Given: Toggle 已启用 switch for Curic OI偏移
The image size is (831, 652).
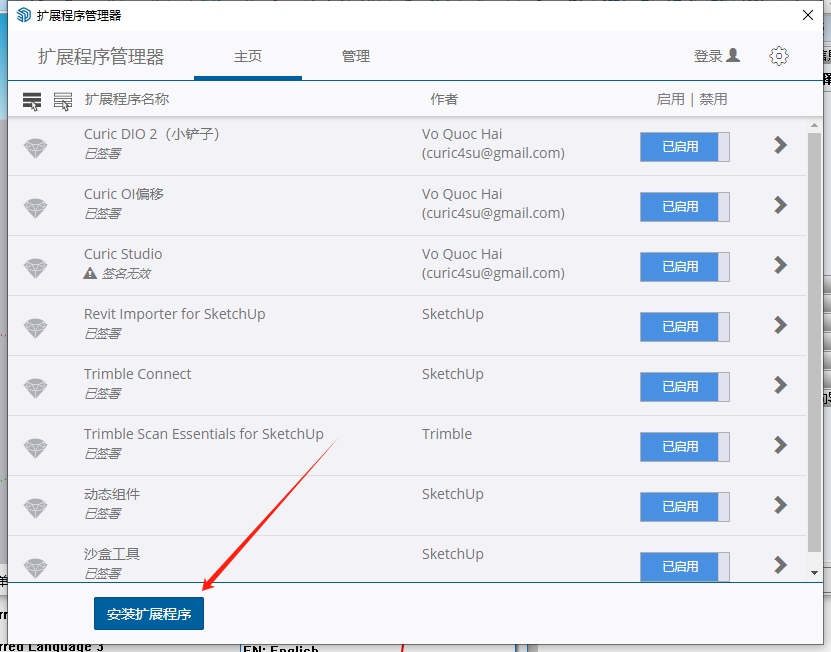Looking at the screenshot, I should pyautogui.click(x=685, y=207).
